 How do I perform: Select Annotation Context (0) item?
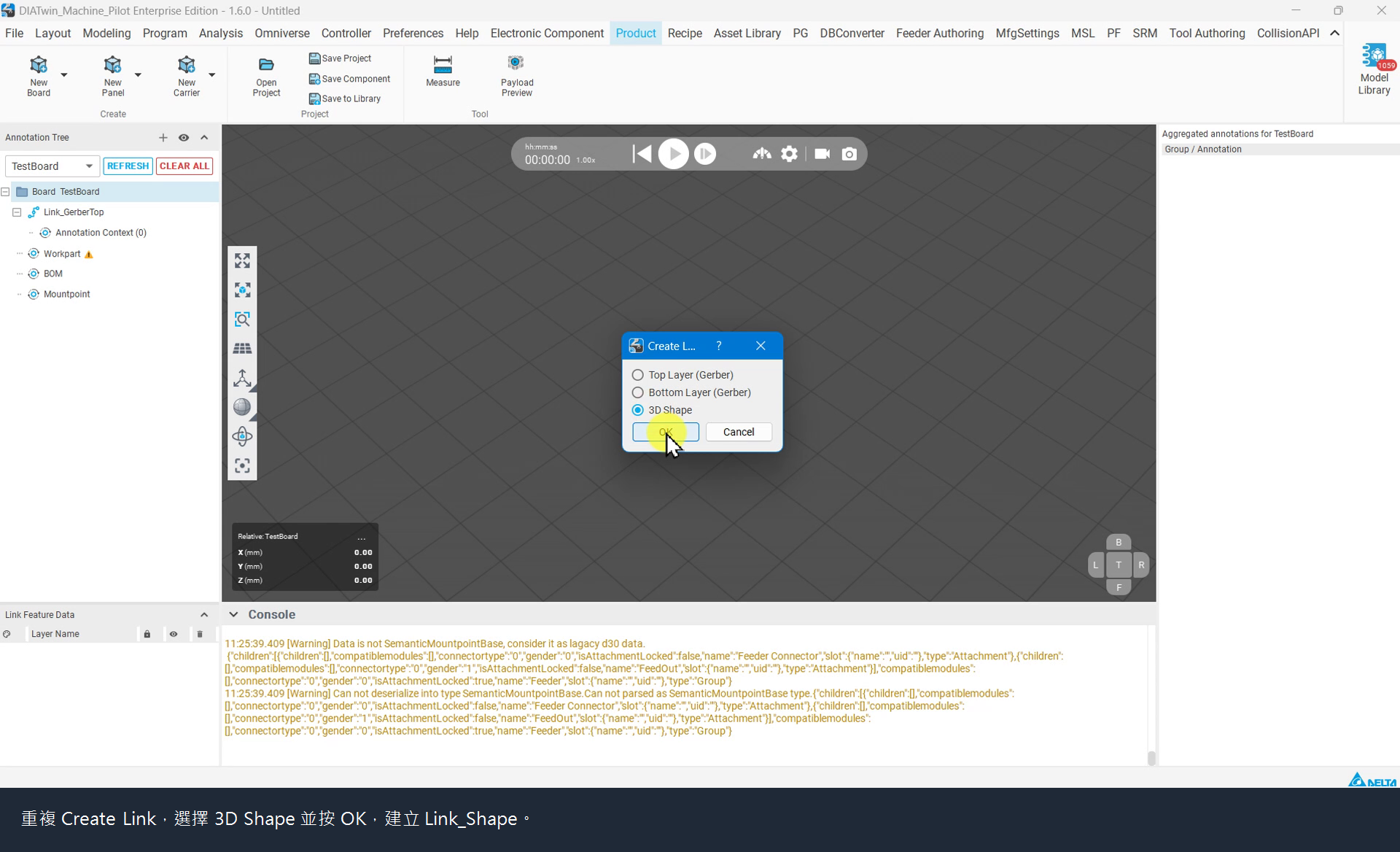pos(101,233)
